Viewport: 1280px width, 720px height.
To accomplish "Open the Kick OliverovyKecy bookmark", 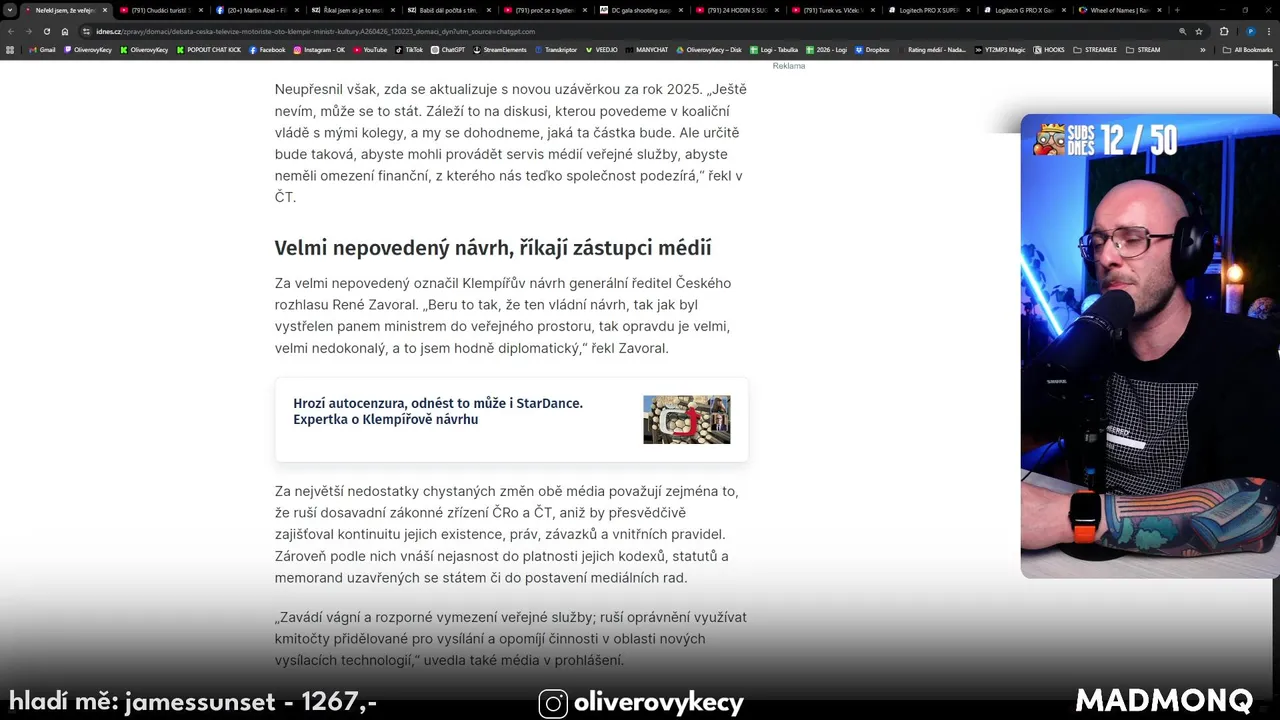I will [x=144, y=50].
